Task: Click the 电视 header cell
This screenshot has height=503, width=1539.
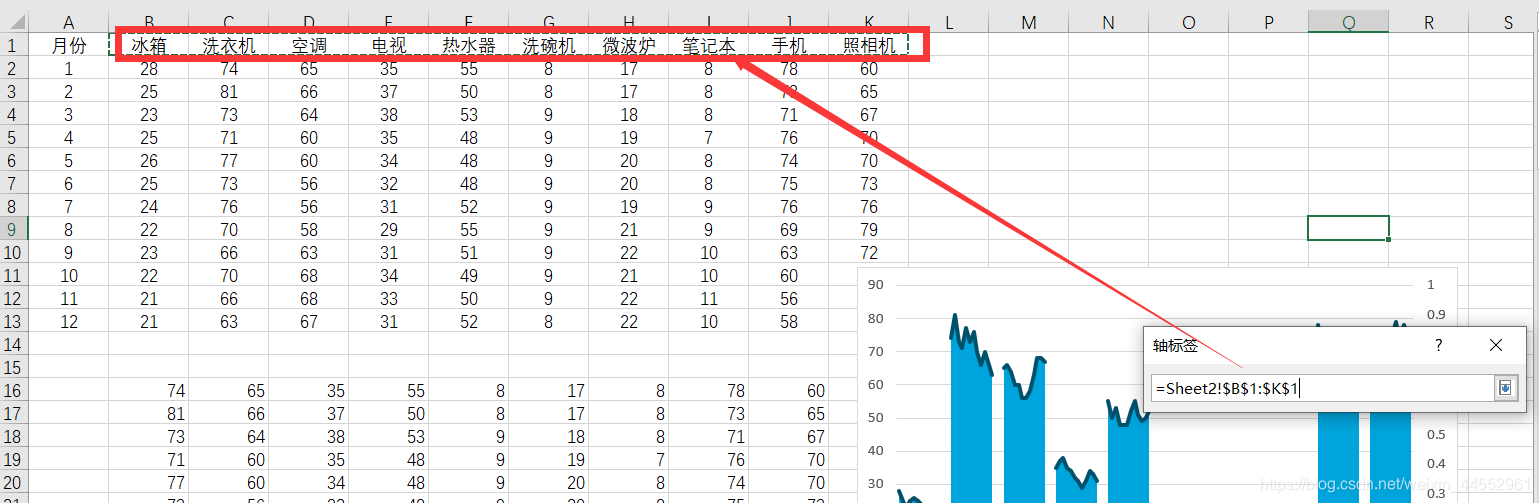Action: pos(389,45)
